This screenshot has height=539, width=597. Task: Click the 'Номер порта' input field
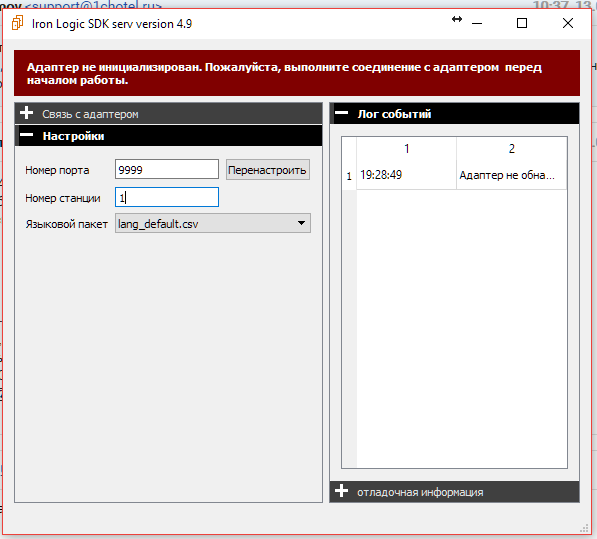[x=167, y=169]
